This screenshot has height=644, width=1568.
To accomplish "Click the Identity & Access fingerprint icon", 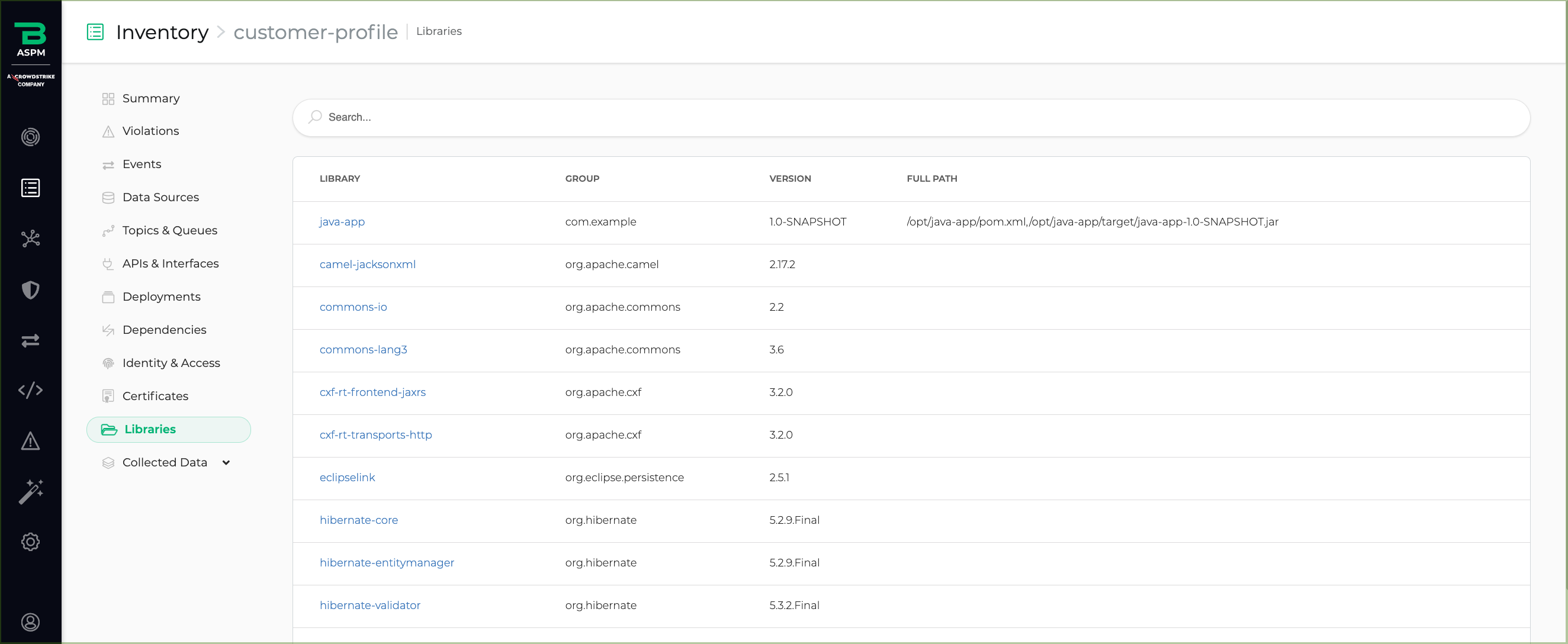I will 108,363.
